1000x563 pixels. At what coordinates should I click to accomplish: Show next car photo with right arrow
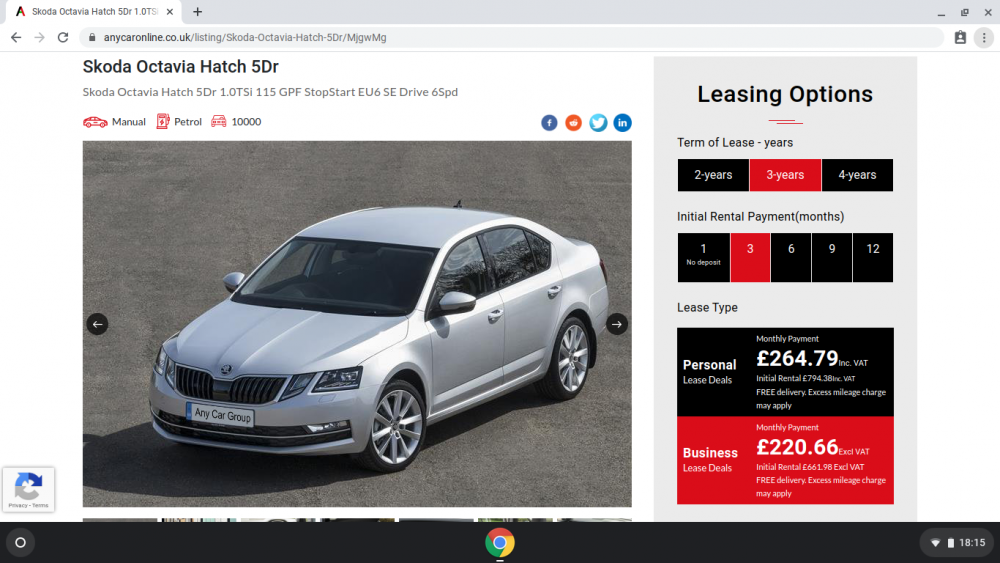[617, 324]
